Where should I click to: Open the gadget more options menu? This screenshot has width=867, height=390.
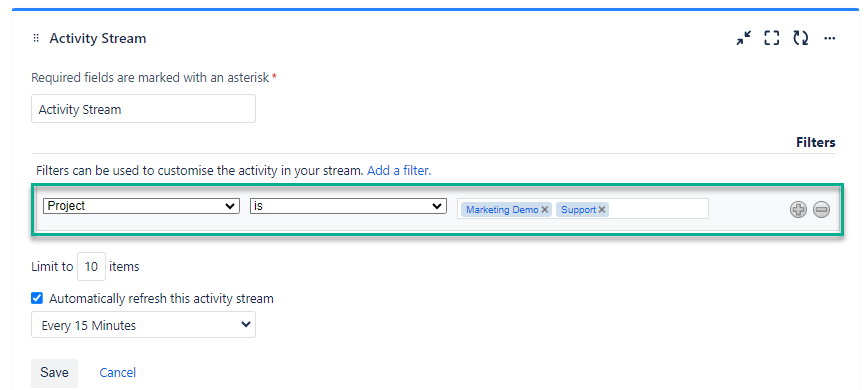pos(829,38)
